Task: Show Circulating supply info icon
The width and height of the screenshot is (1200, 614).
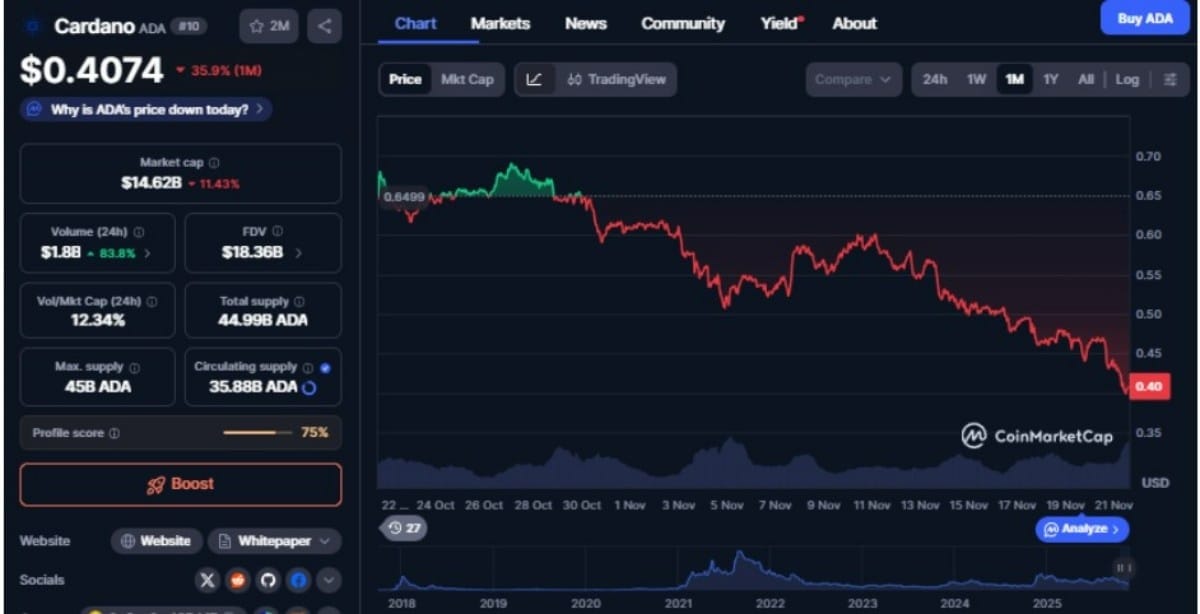Action: (x=308, y=367)
